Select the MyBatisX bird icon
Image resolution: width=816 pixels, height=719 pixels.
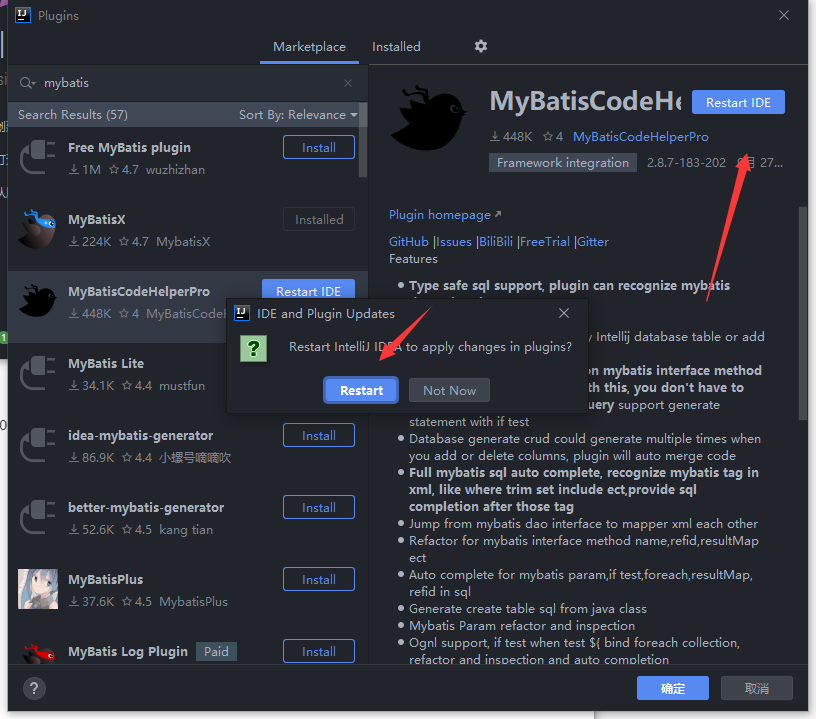pyautogui.click(x=38, y=229)
